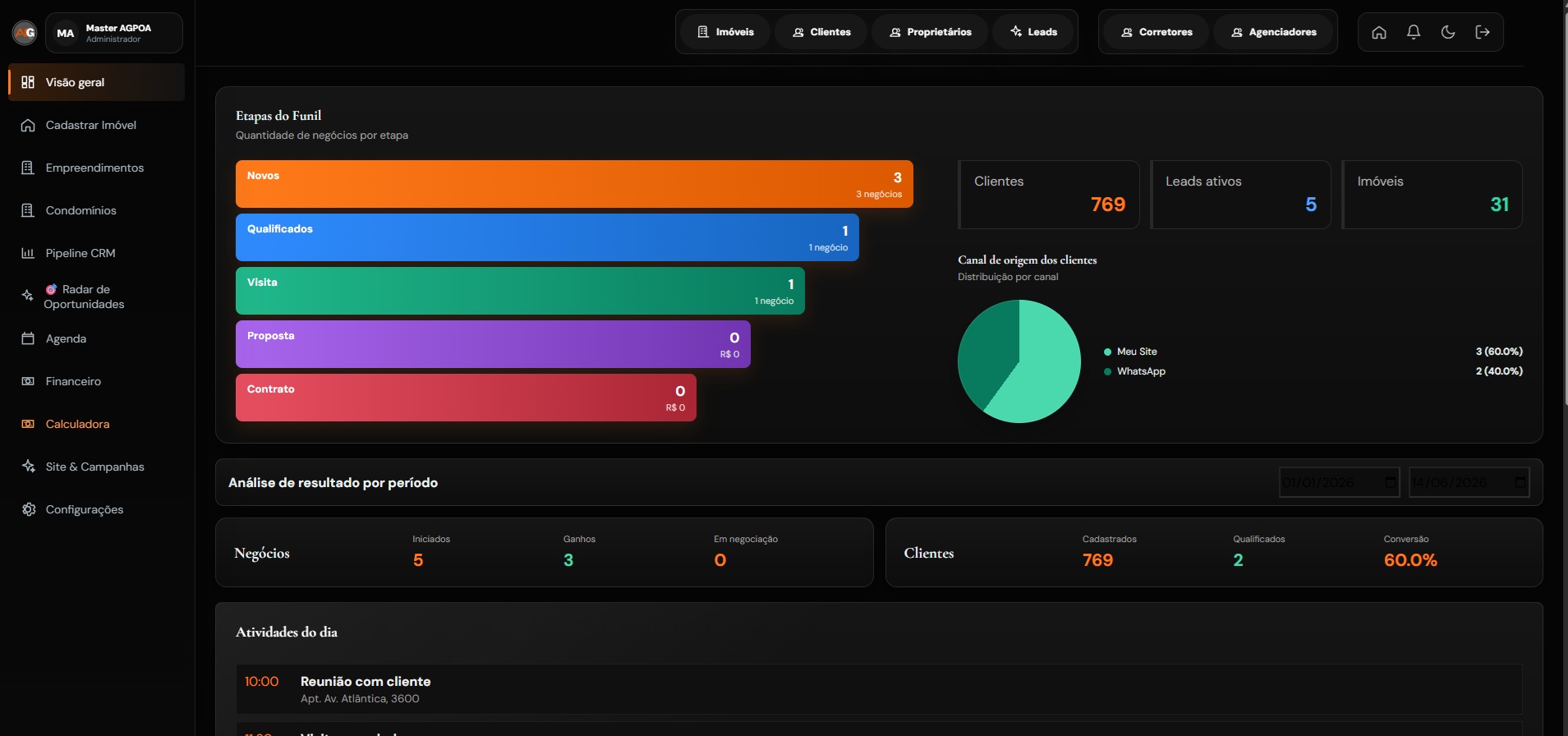1568x736 pixels.
Task: Open the Leads top navigation button
Action: pos(1033,32)
